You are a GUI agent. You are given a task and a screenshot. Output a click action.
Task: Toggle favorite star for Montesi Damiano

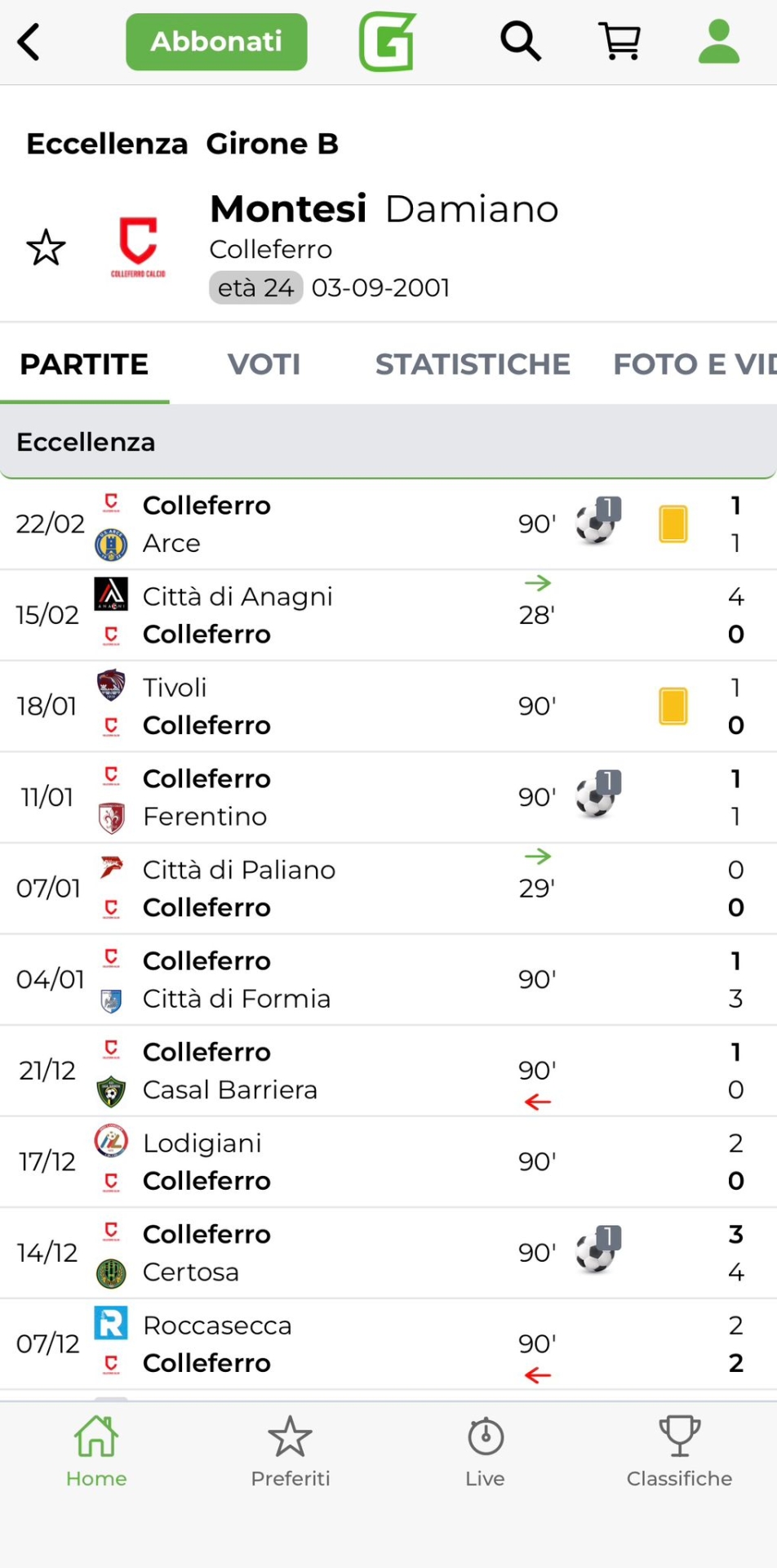tap(46, 247)
